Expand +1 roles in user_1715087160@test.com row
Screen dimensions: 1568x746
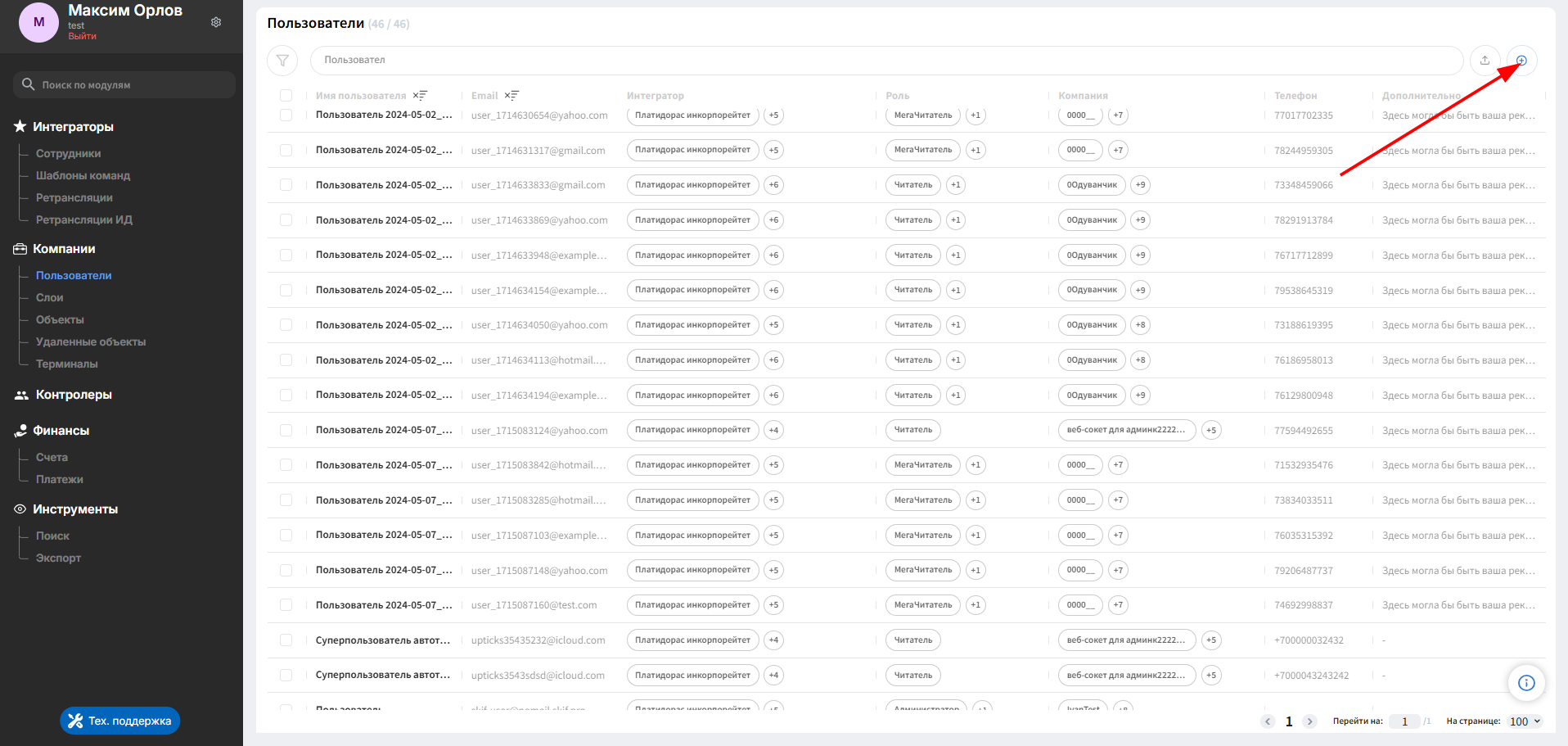(975, 605)
